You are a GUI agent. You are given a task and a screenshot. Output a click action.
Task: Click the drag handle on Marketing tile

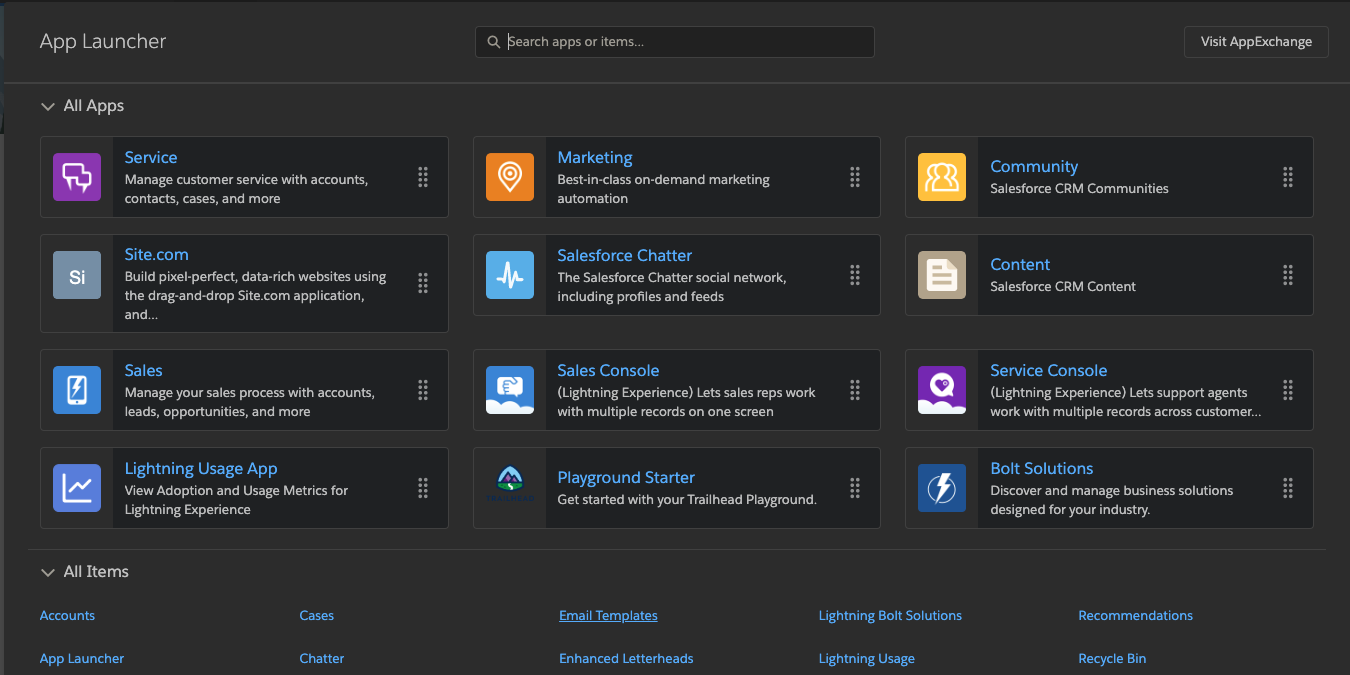click(x=855, y=177)
